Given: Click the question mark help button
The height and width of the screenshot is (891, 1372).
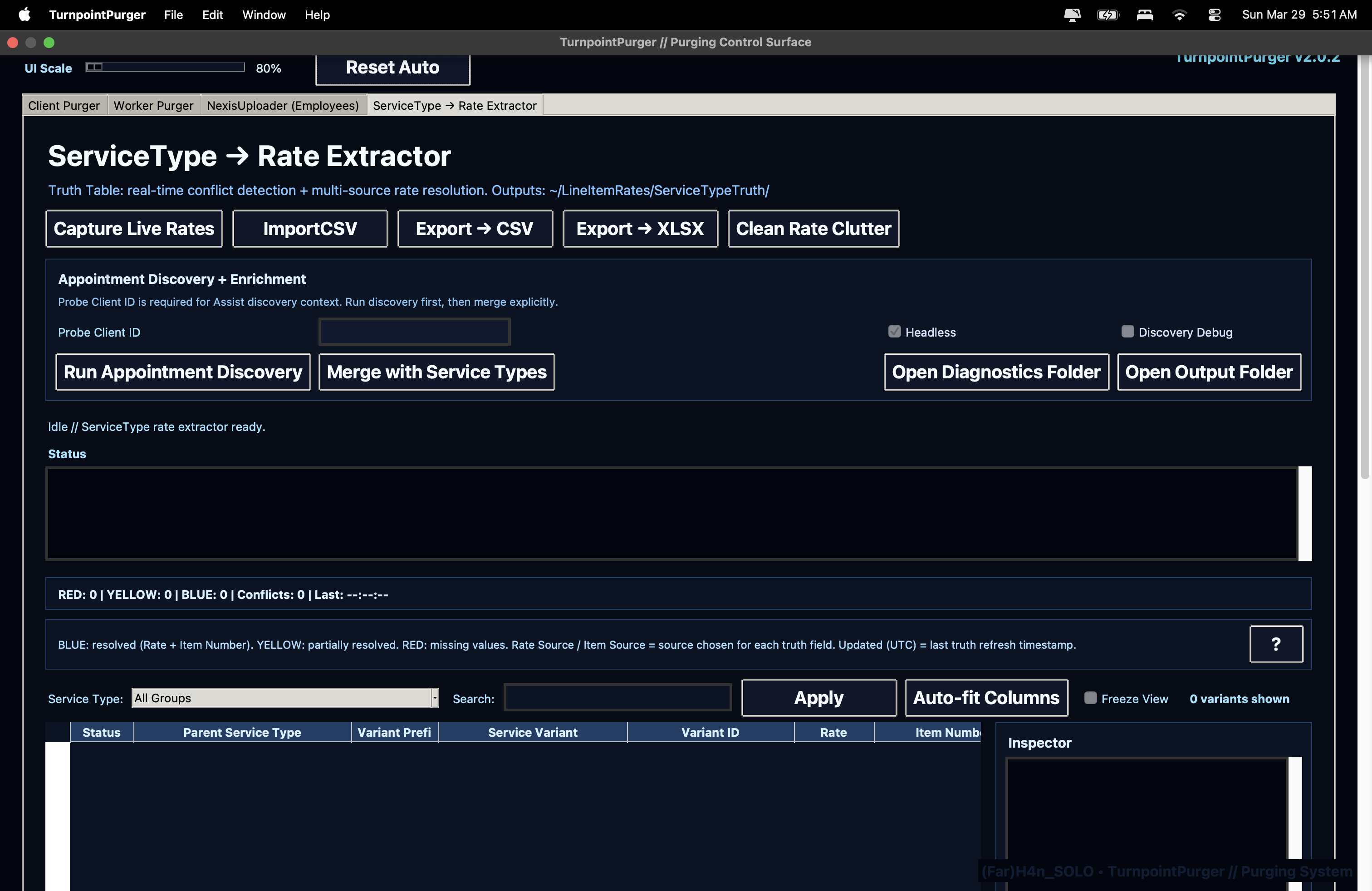Looking at the screenshot, I should [x=1276, y=644].
